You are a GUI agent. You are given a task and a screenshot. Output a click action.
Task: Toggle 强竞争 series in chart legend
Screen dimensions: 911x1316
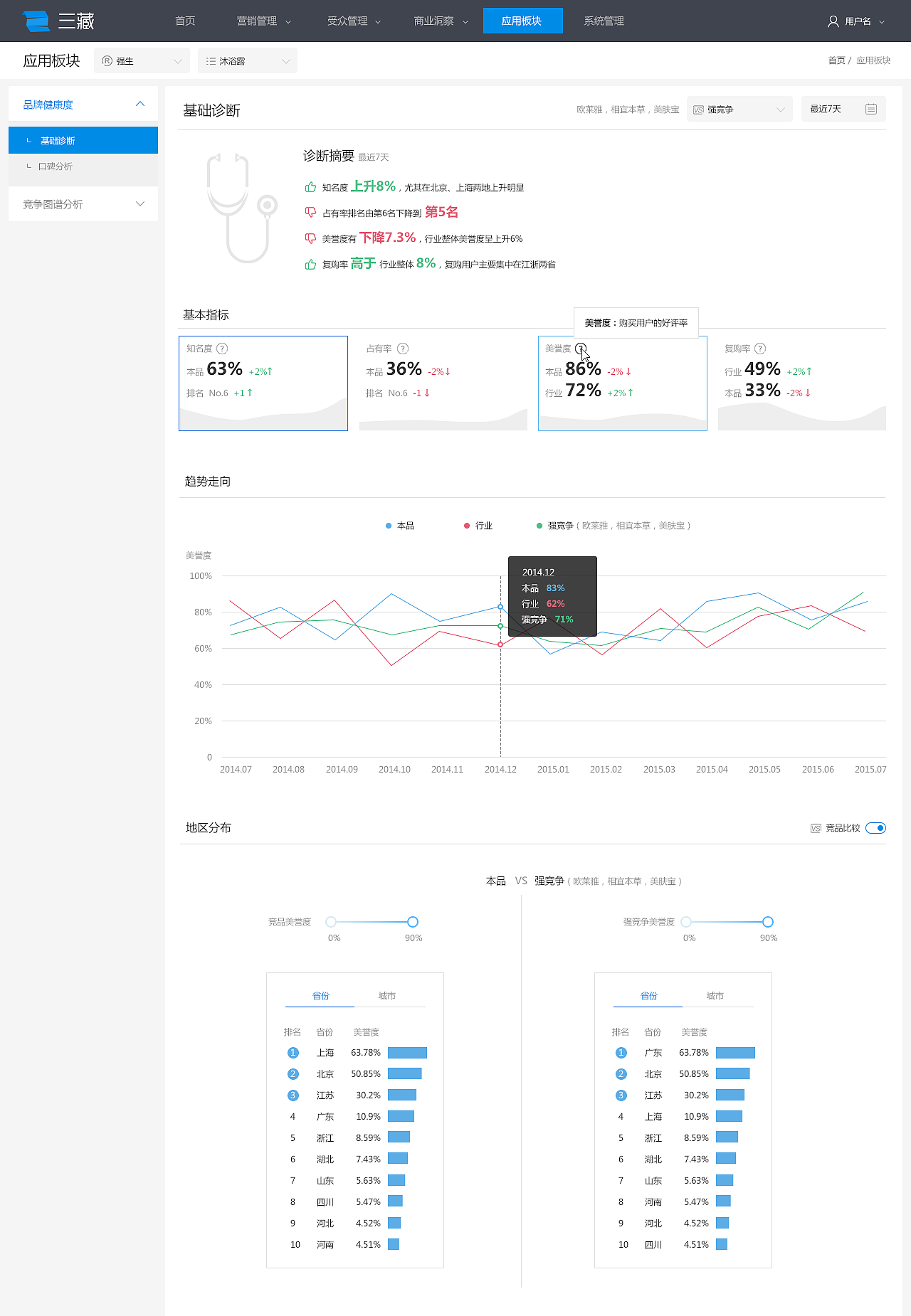[x=614, y=526]
